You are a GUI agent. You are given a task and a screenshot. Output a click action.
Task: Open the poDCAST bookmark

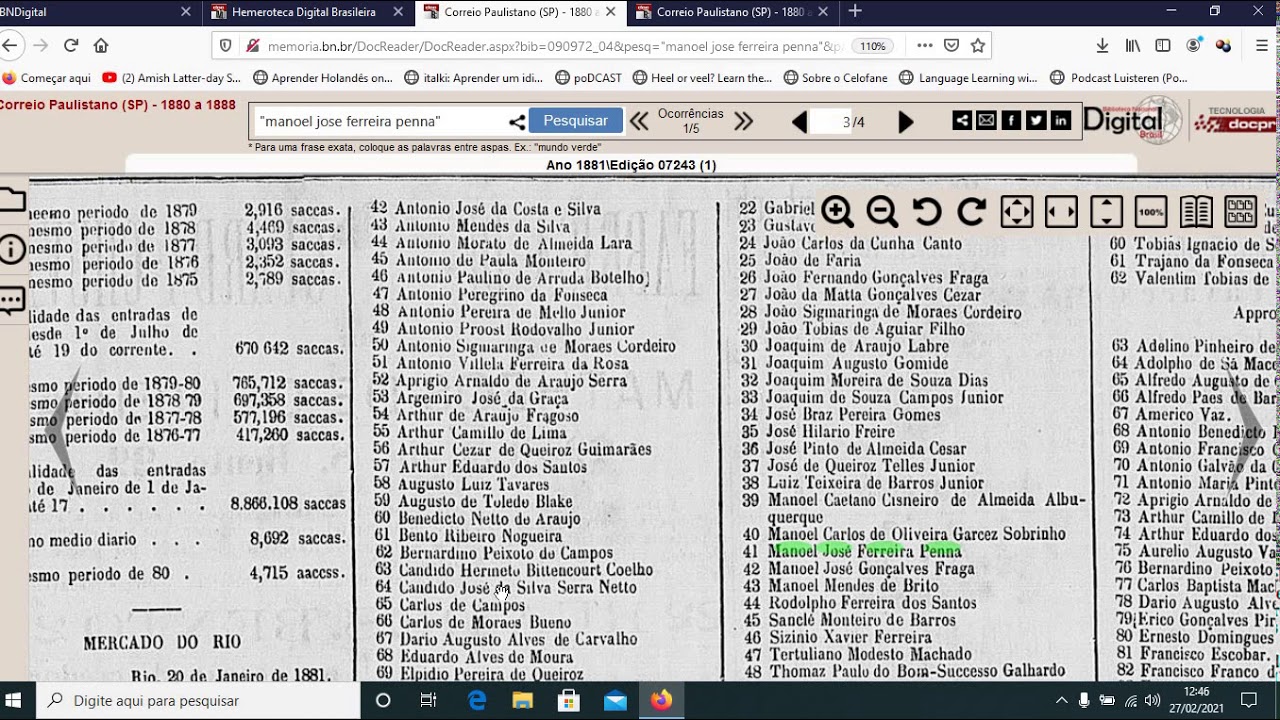pos(588,78)
